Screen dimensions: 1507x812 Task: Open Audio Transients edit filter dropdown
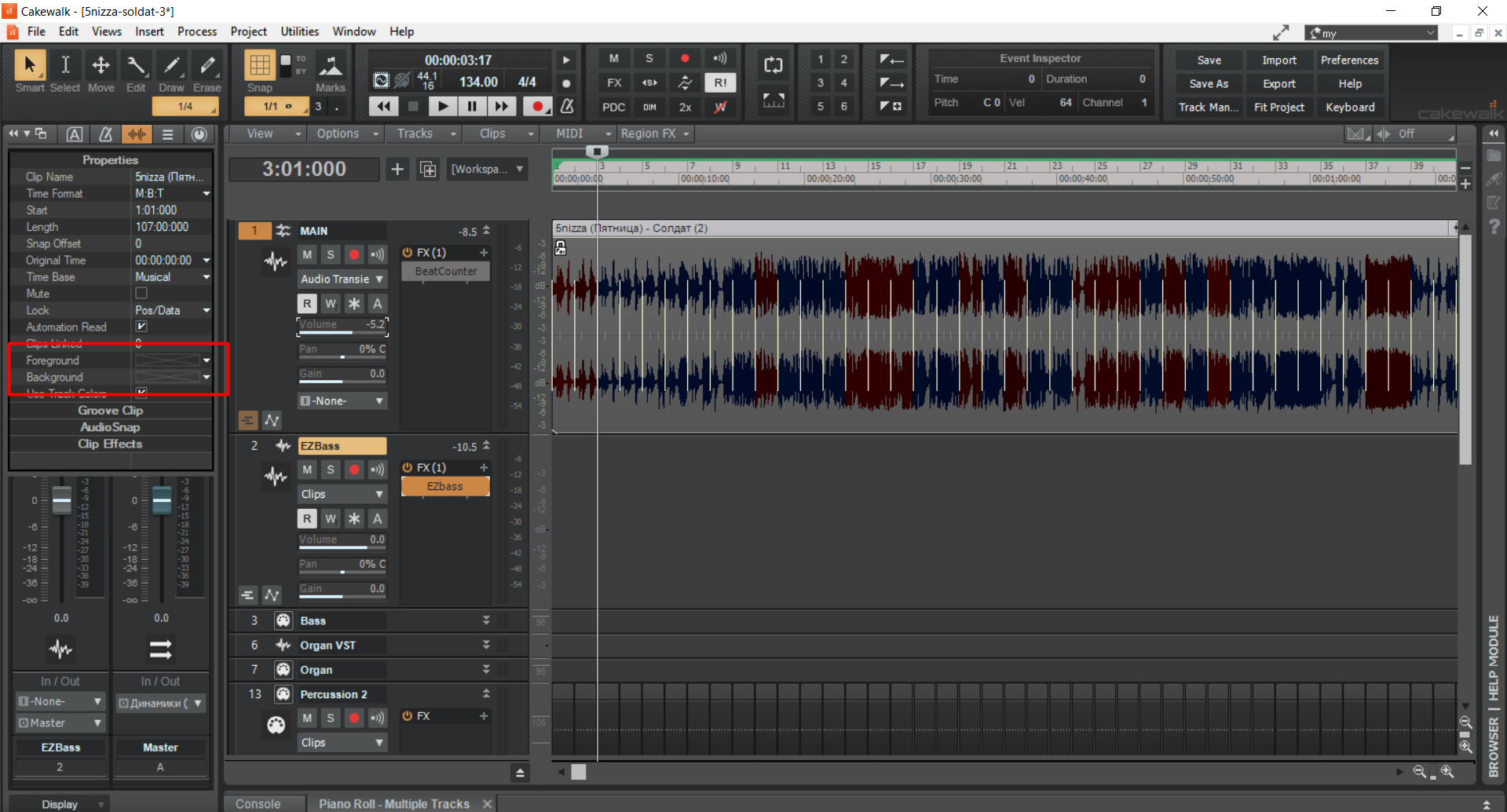coord(342,279)
